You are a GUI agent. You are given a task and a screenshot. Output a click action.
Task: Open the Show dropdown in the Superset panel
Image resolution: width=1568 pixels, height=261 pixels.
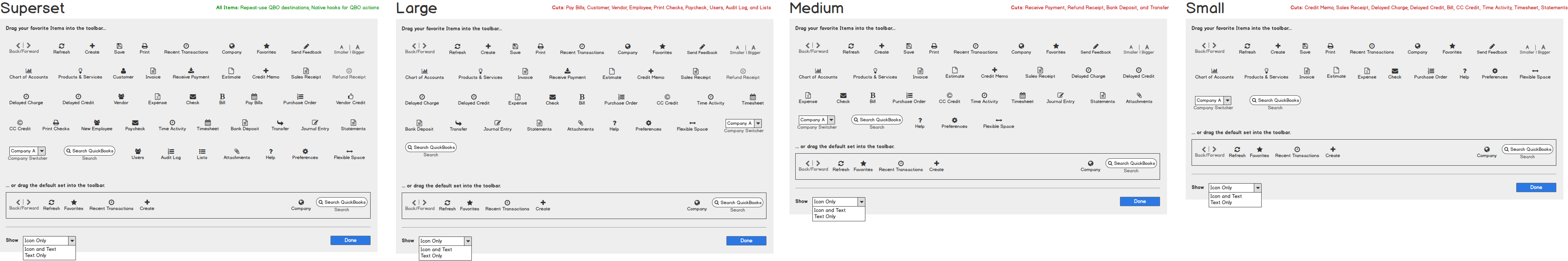point(49,241)
